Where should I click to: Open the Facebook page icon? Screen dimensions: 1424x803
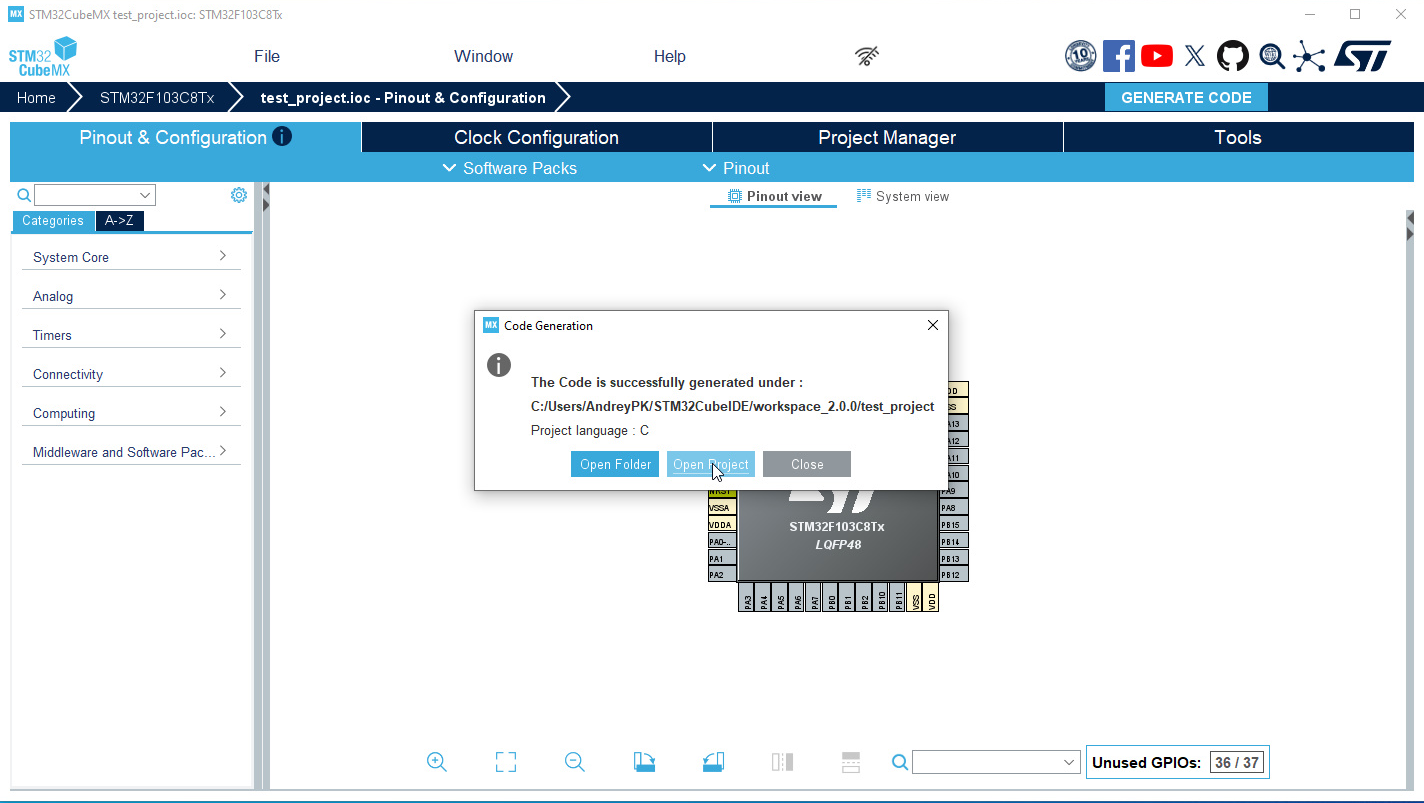pyautogui.click(x=1119, y=56)
